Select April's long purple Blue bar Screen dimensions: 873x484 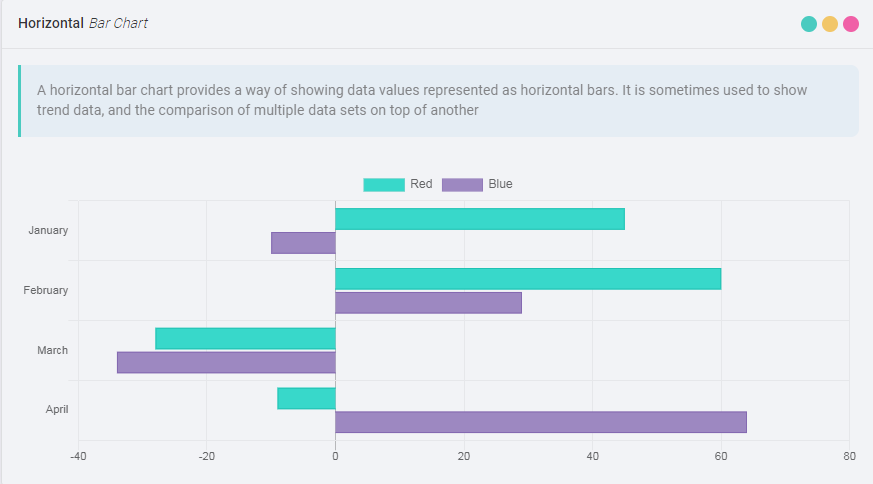541,422
